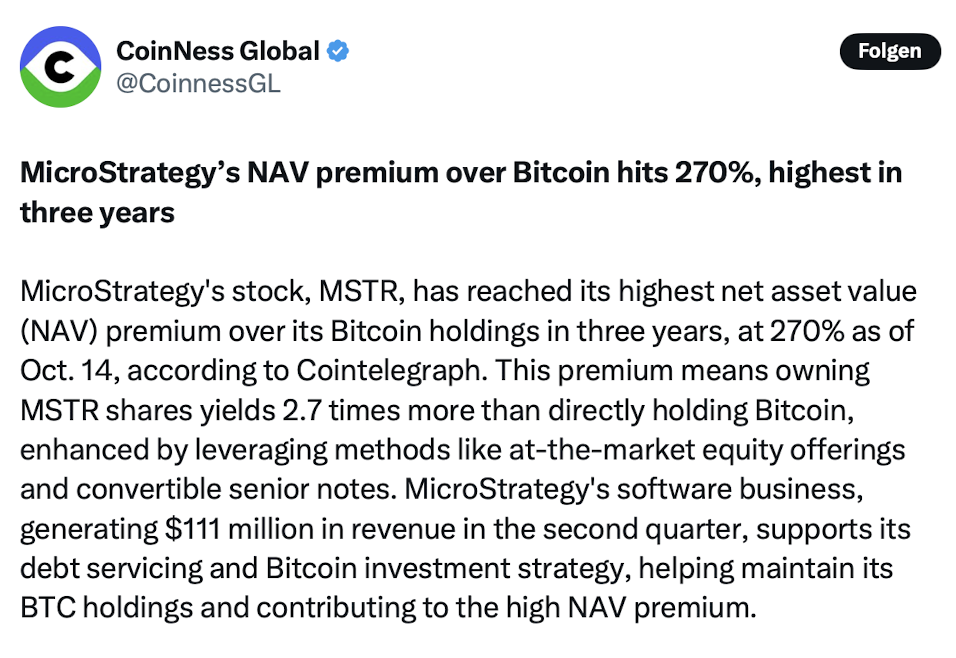The width and height of the screenshot is (956, 658).
Task: Follow the account with the Folgen button
Action: 890,51
